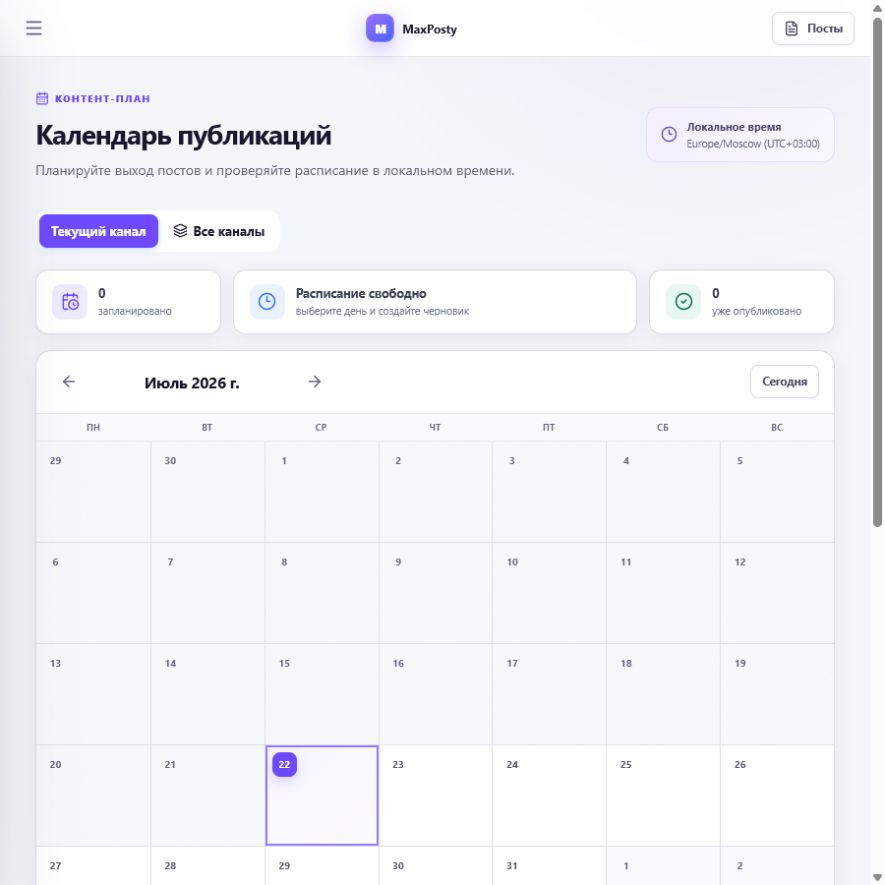
Task: Click the green published checkmark icon
Action: [684, 302]
